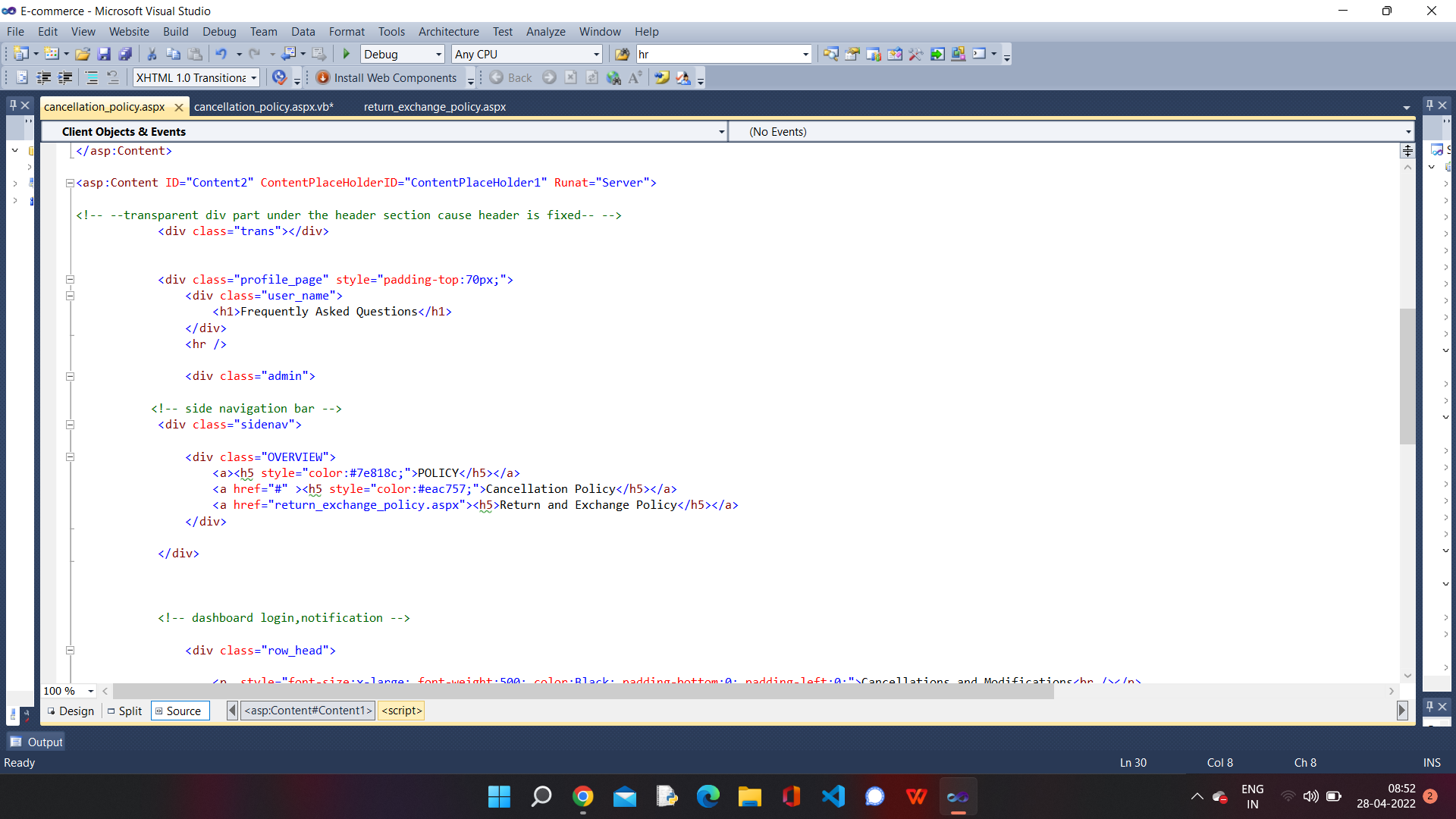Open Toolbox via hammer-and-wrench icon

pyautogui.click(x=915, y=54)
